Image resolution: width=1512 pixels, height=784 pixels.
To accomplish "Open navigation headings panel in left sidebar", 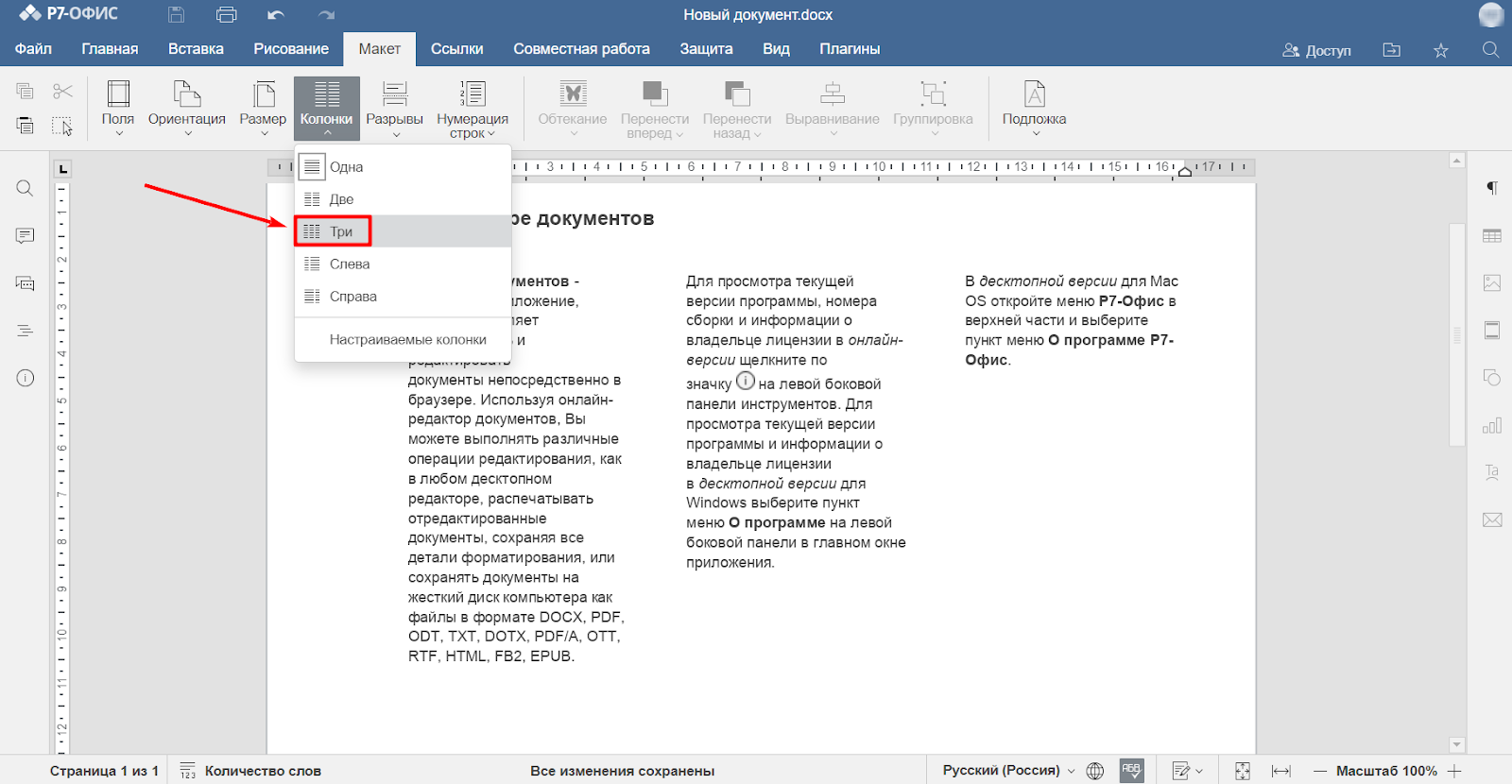I will point(26,331).
